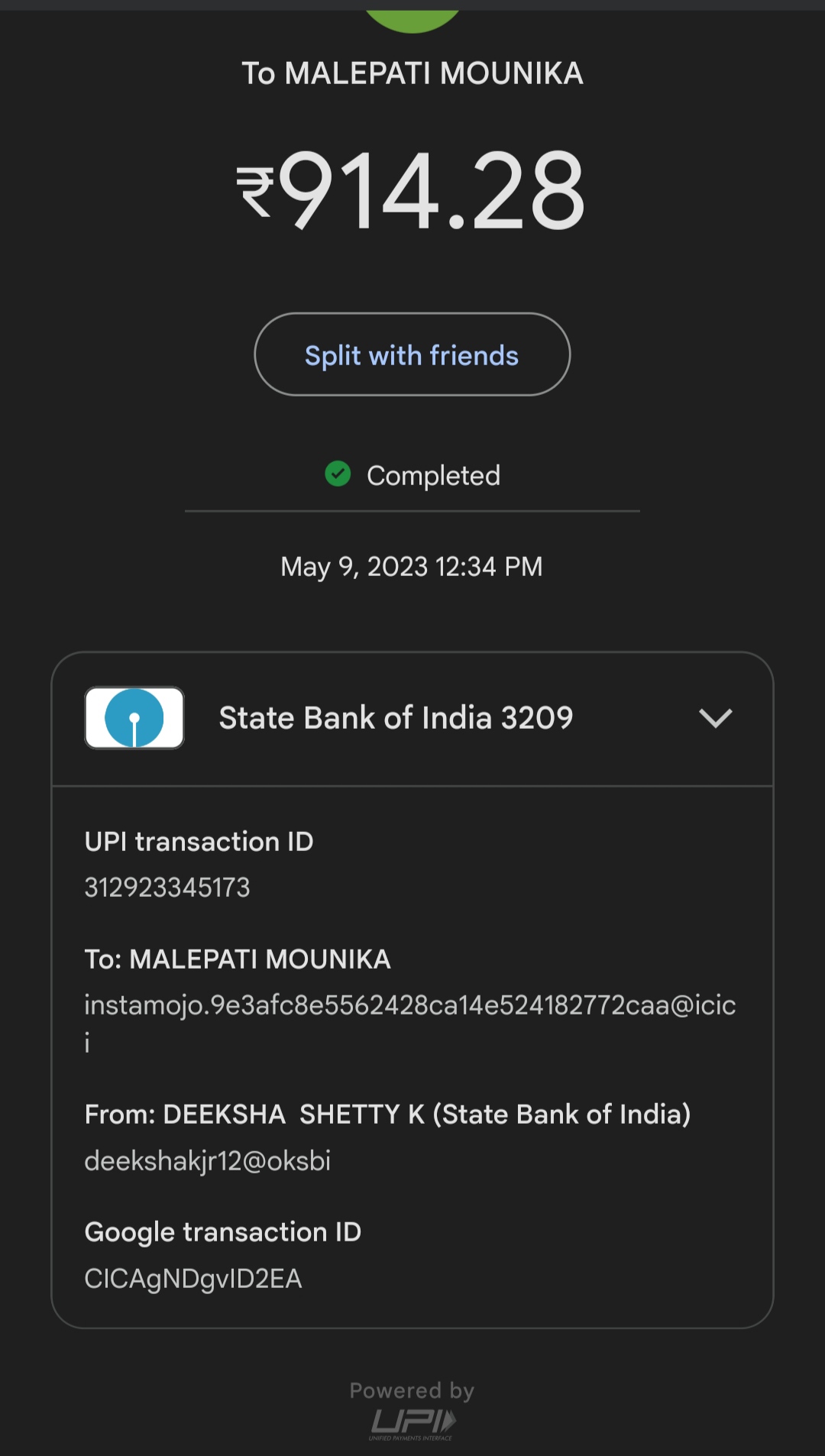Click the Completed status text
825x1456 pixels.
[433, 476]
